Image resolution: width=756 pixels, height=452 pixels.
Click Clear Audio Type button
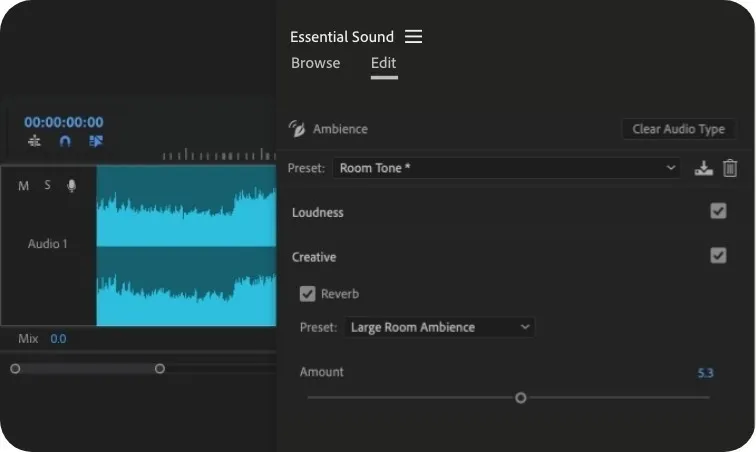point(678,129)
